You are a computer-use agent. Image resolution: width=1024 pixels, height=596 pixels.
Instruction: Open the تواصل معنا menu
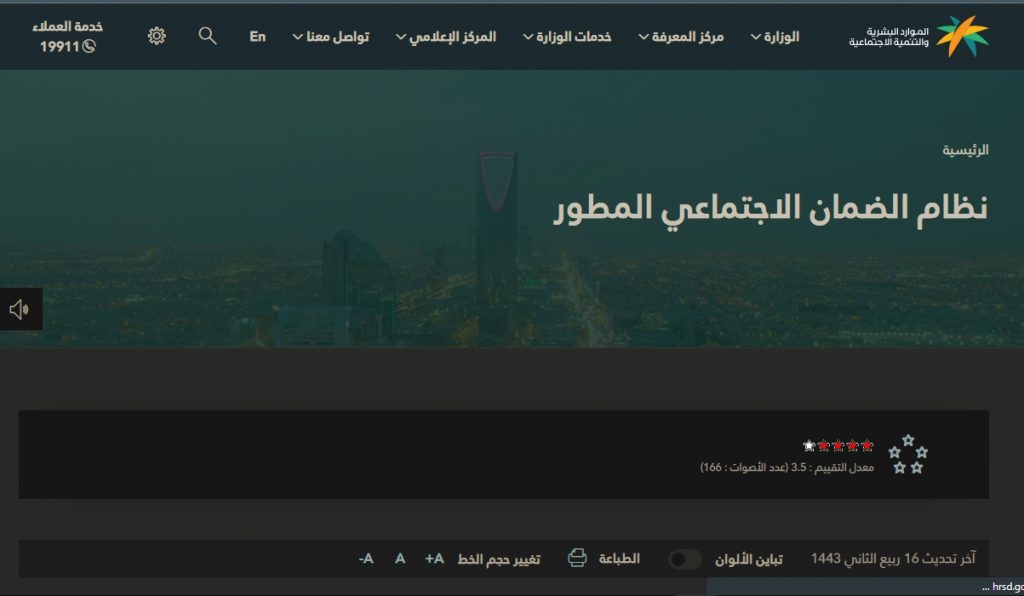330,37
